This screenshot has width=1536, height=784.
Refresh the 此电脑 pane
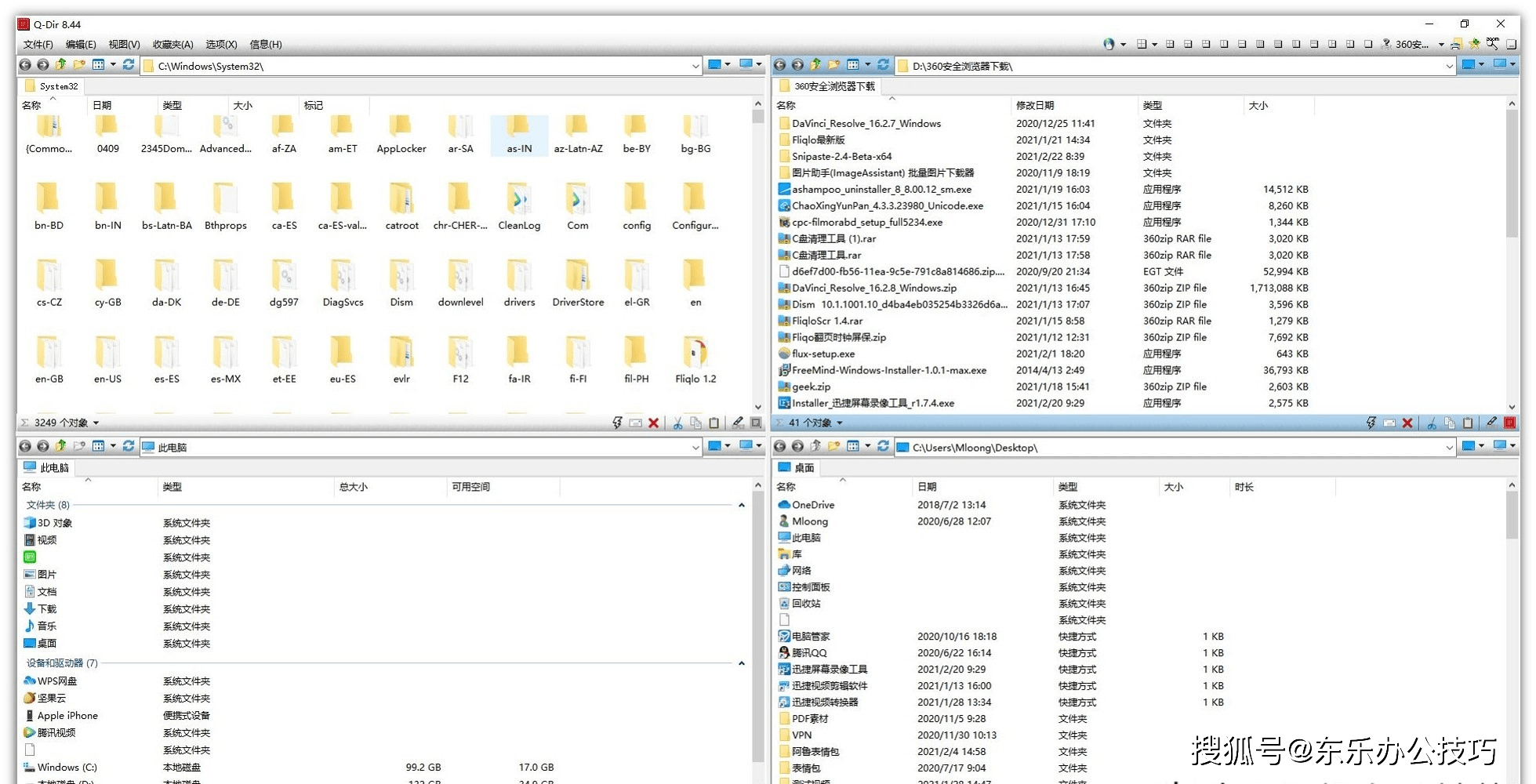(x=129, y=447)
